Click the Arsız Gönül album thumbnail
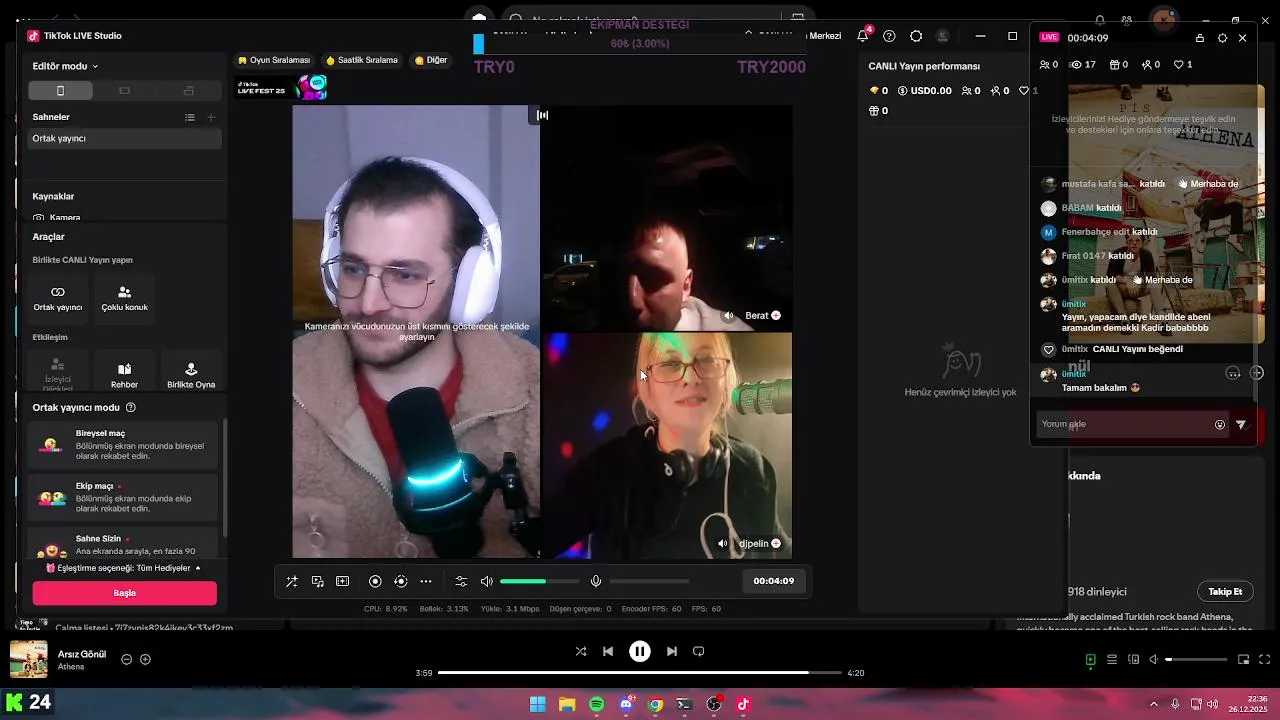Screen dimensions: 1280x720 tap(28, 659)
